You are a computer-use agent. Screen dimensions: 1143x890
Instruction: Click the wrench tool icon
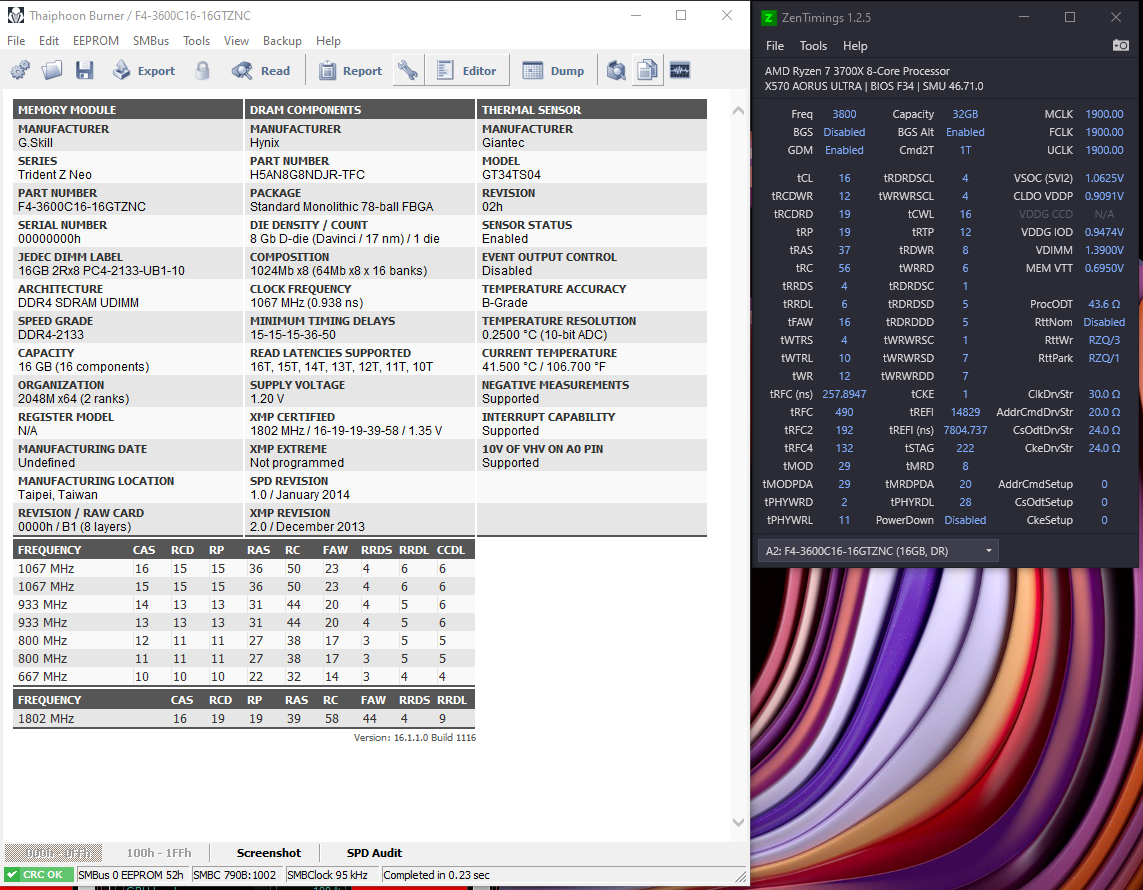tap(408, 71)
